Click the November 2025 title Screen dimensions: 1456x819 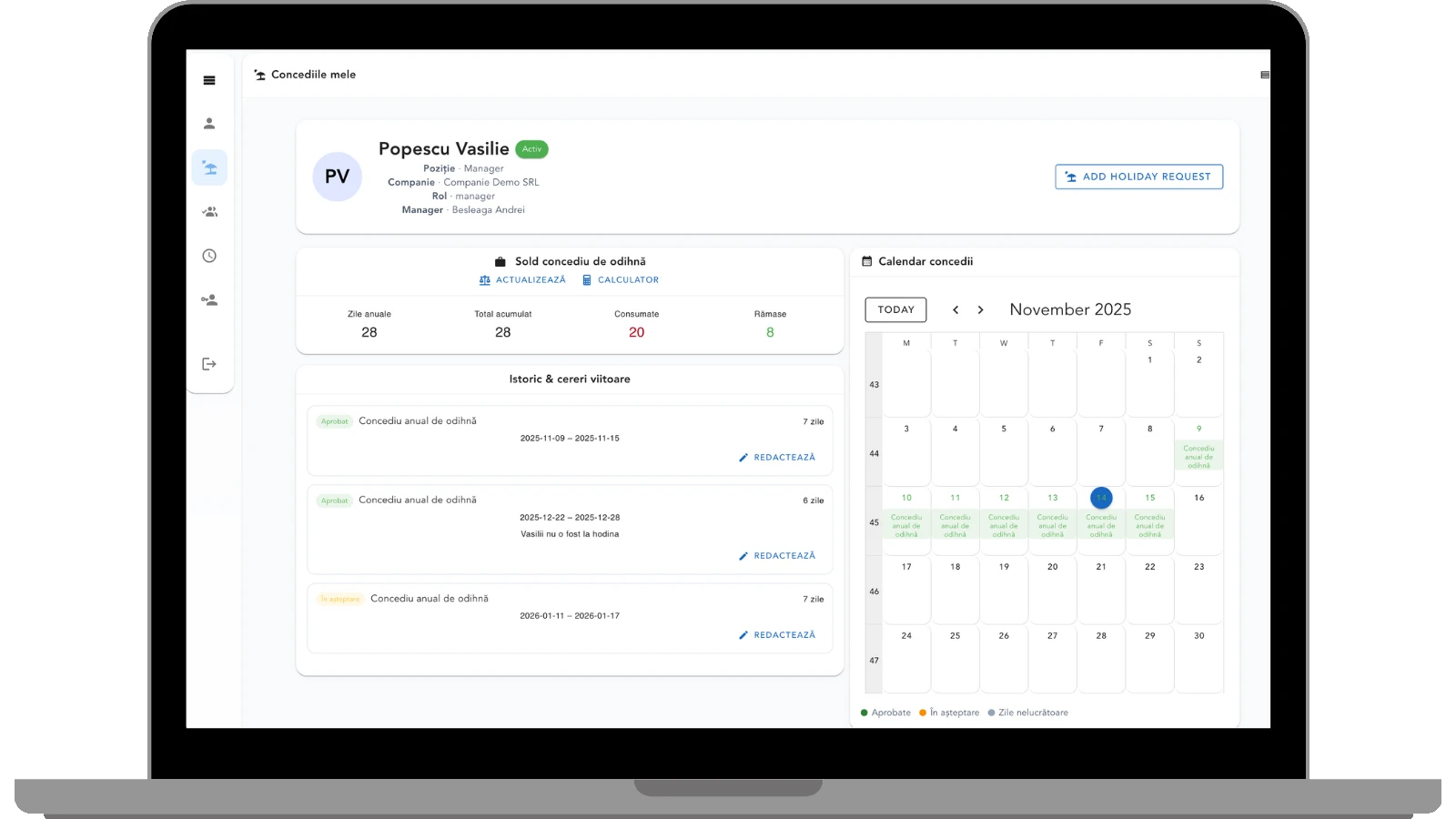[1070, 309]
